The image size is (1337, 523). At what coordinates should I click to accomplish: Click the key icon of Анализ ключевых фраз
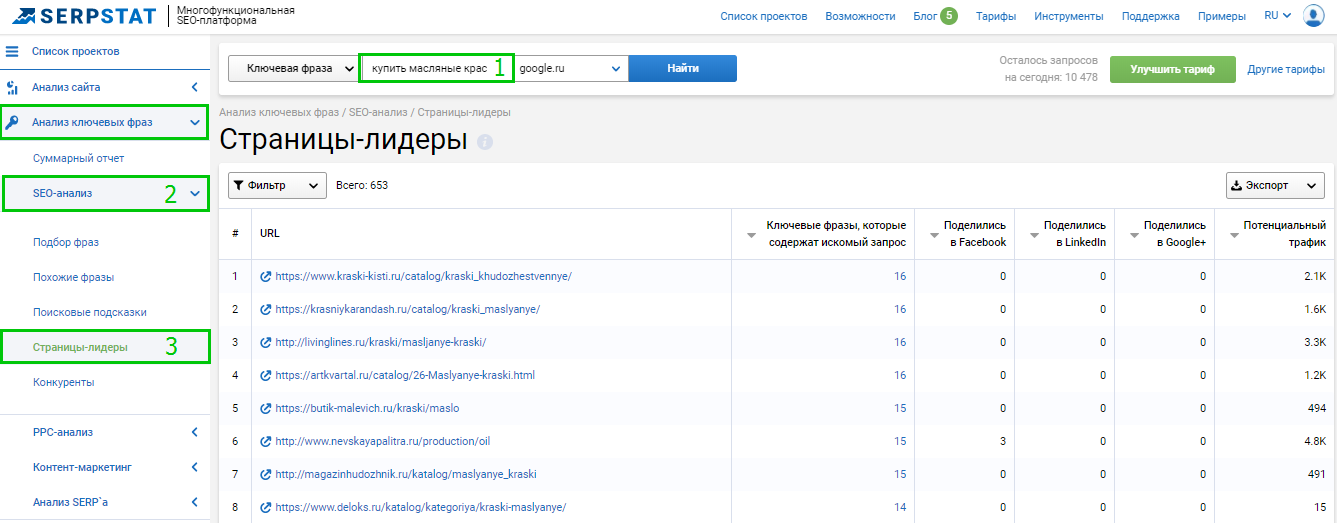pos(13,123)
